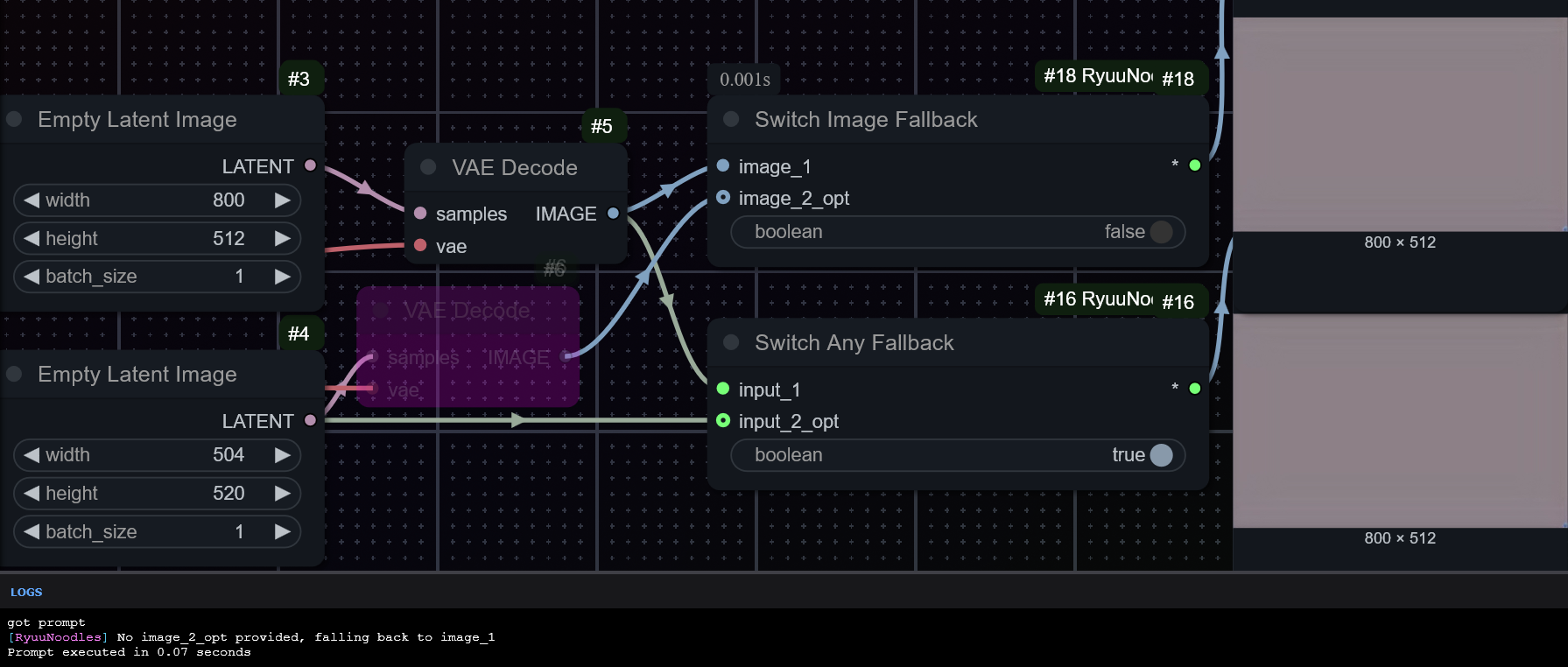Click image_1 input socket
The height and width of the screenshot is (667, 1568).
723,165
